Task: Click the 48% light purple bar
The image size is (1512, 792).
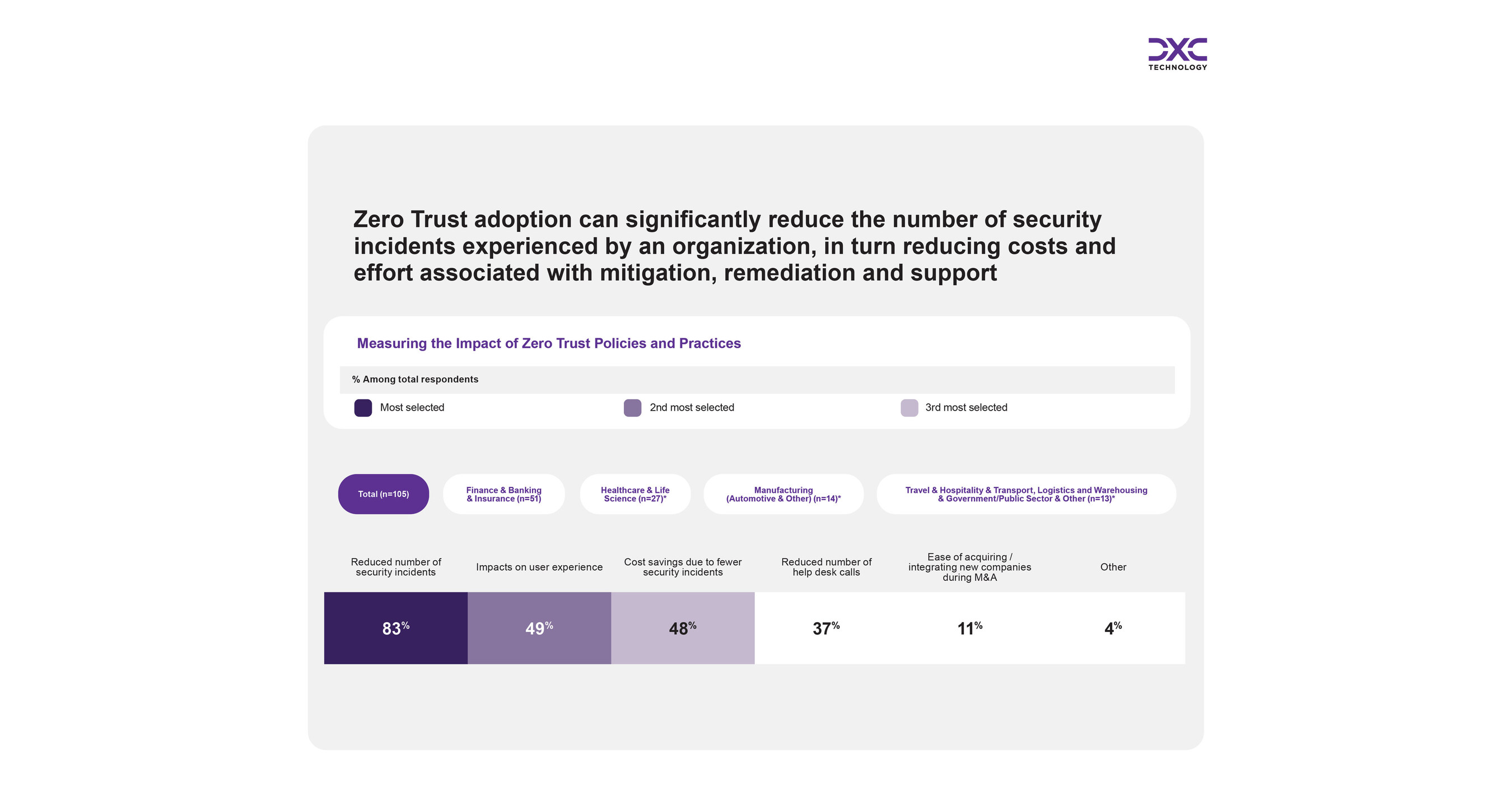Action: (683, 628)
